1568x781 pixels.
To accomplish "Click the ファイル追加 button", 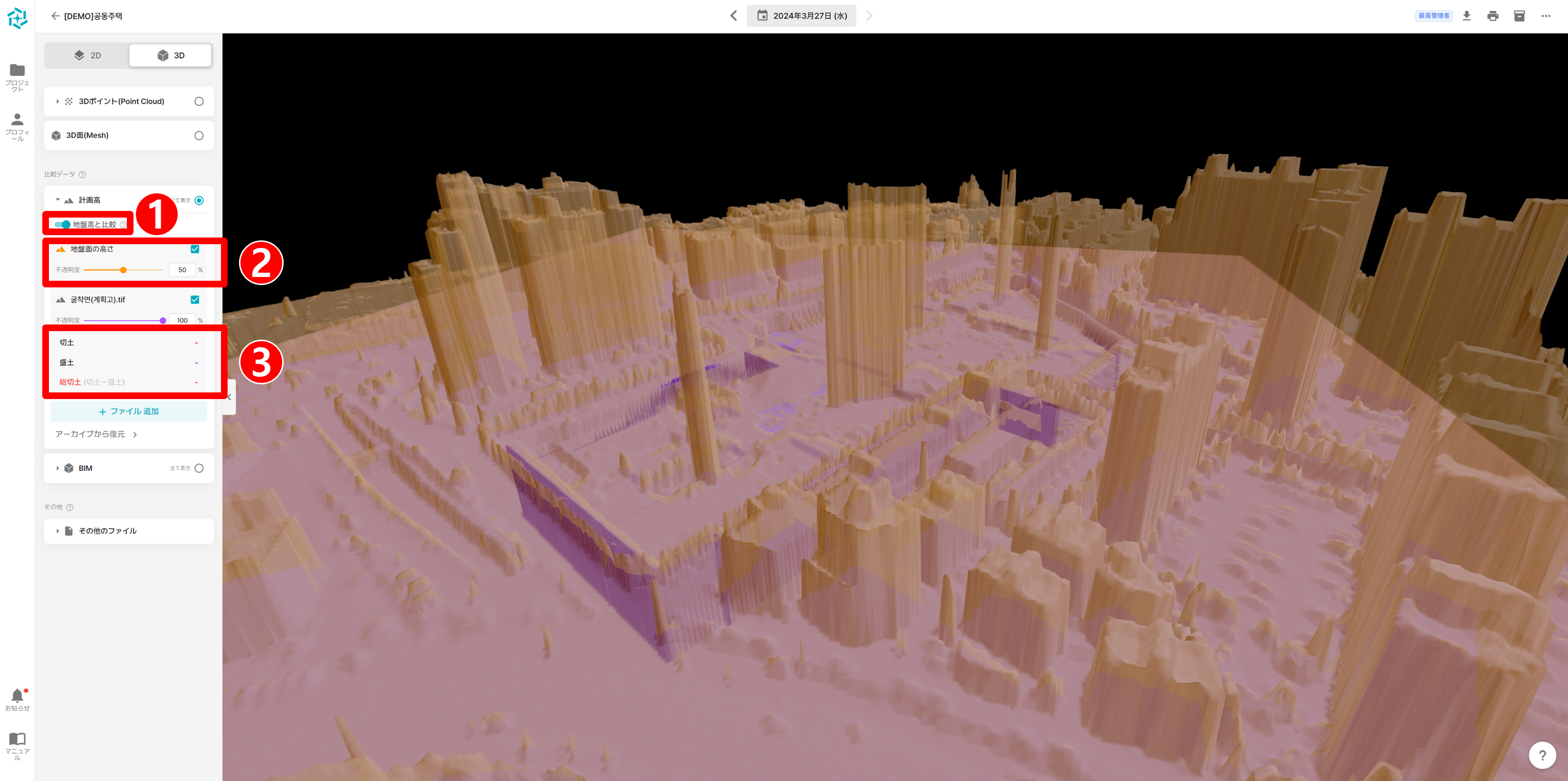I will [x=128, y=411].
